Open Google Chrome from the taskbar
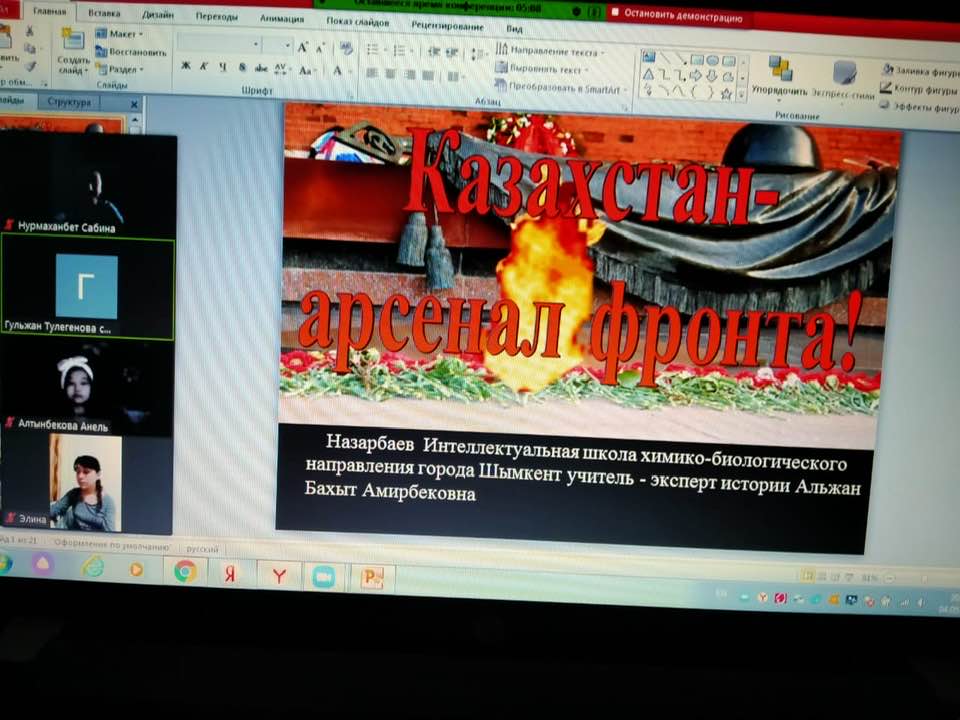 click(185, 571)
